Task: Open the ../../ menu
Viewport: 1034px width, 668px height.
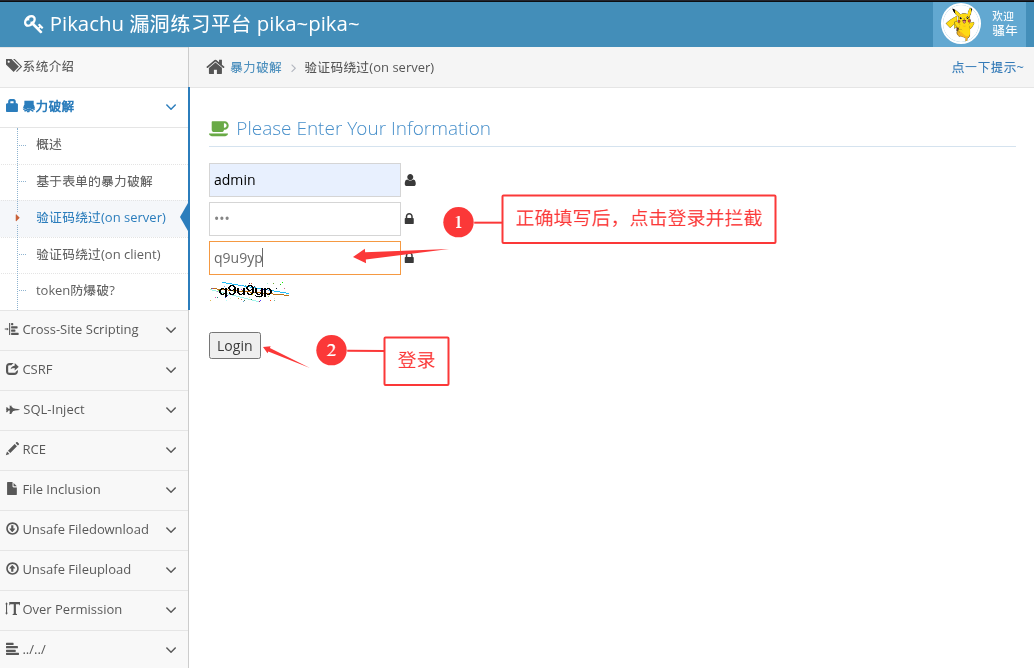Action: point(94,650)
